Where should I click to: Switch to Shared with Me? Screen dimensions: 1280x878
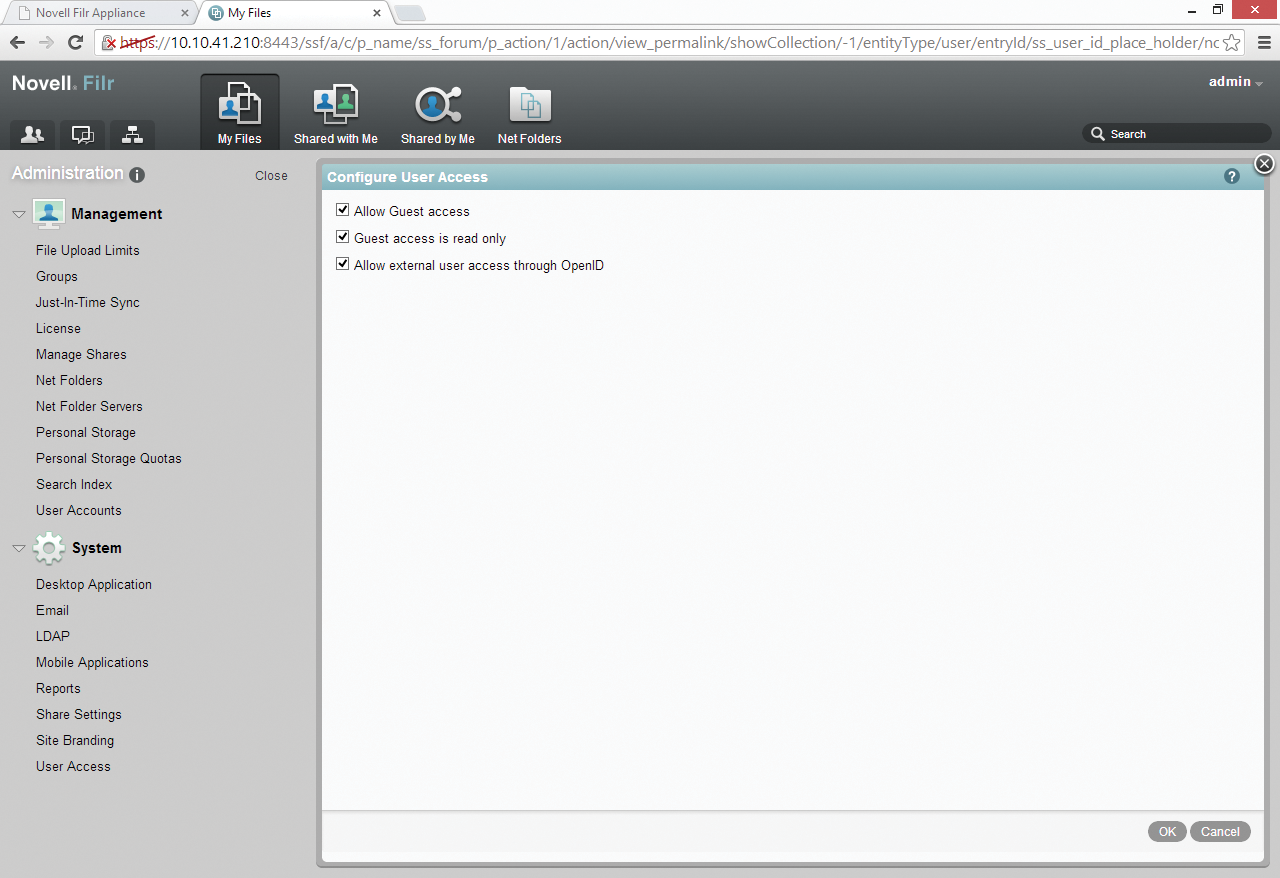(x=335, y=110)
